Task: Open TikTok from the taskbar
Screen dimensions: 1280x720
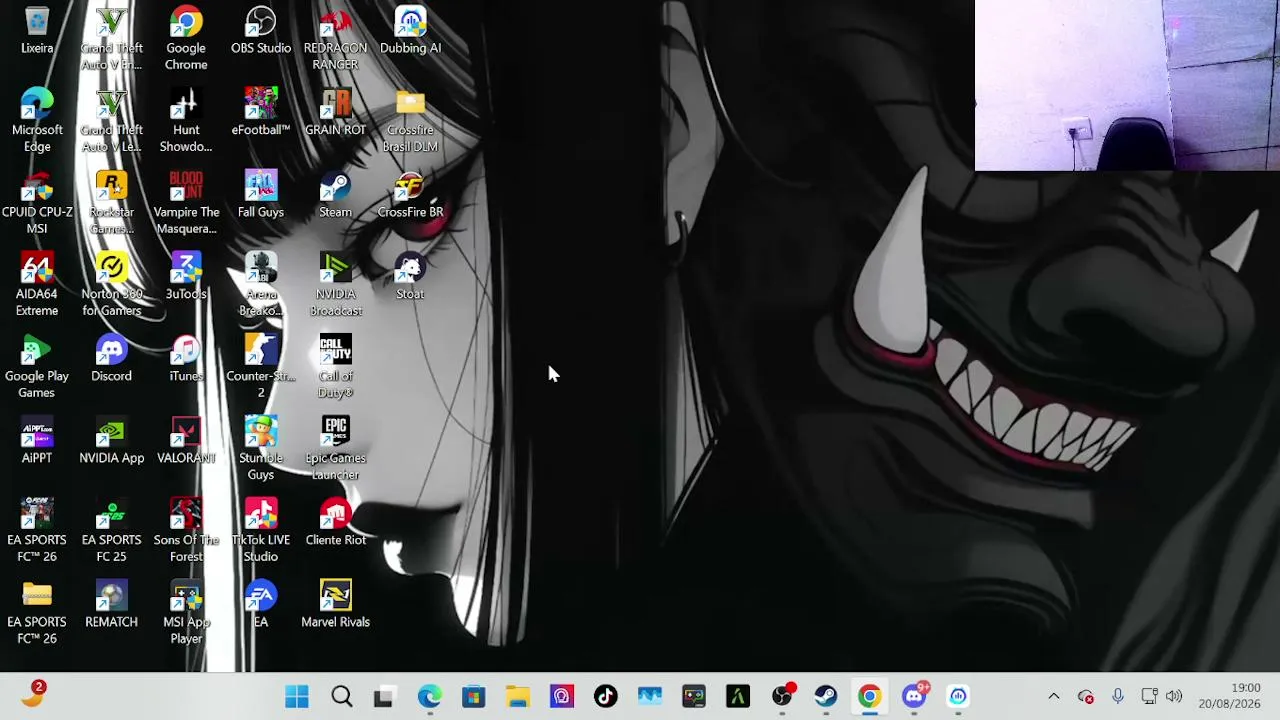Action: click(x=605, y=696)
